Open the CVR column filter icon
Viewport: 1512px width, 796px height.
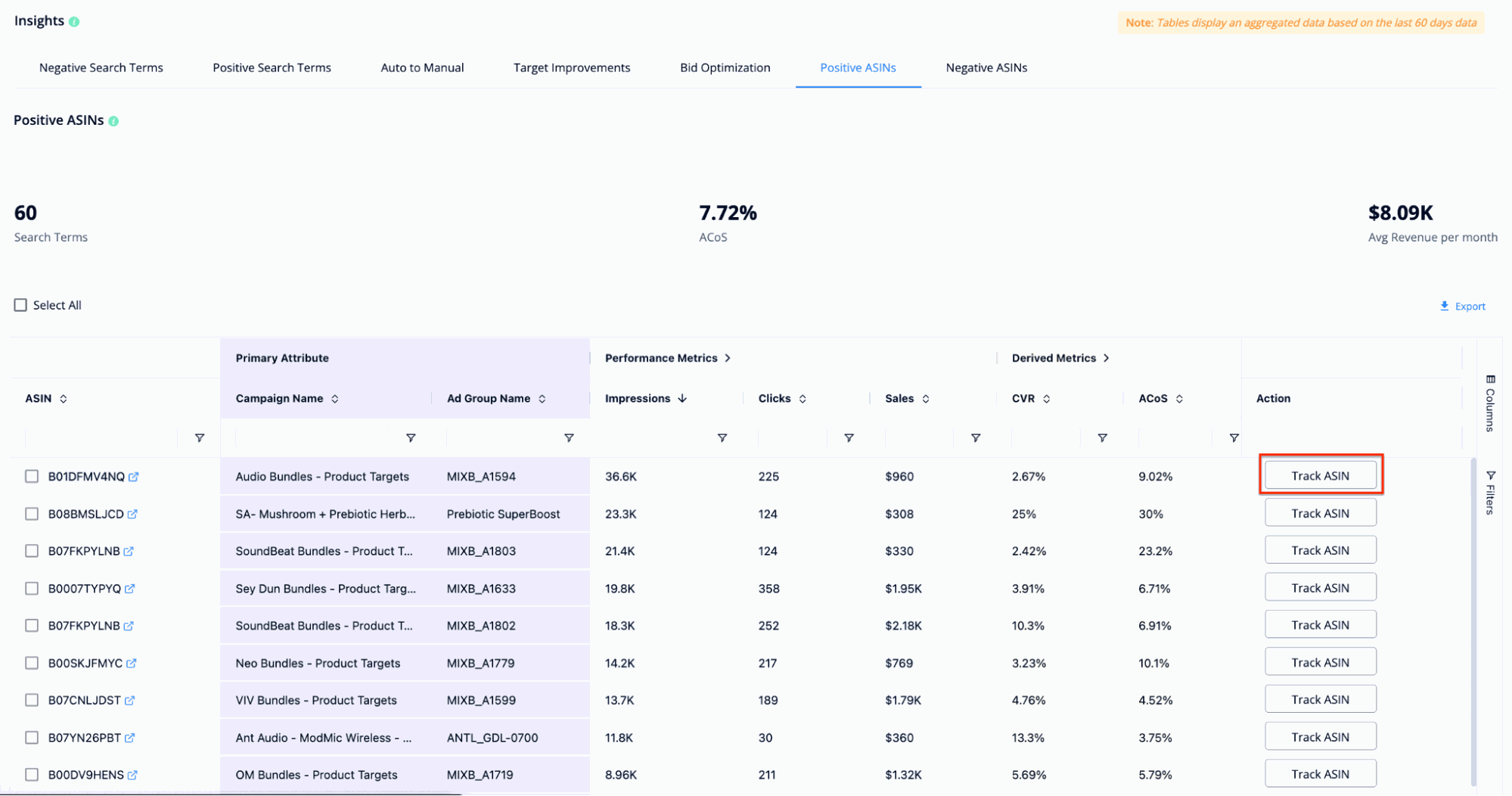point(1103,438)
